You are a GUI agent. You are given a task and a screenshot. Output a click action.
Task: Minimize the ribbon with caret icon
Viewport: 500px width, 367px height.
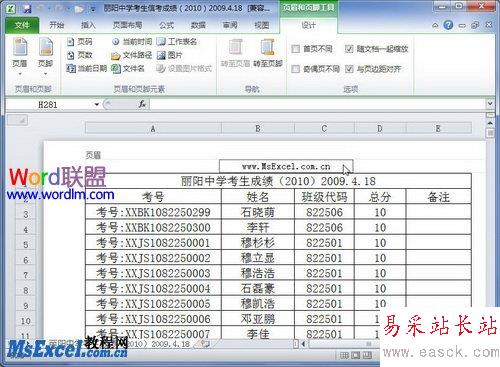435,25
